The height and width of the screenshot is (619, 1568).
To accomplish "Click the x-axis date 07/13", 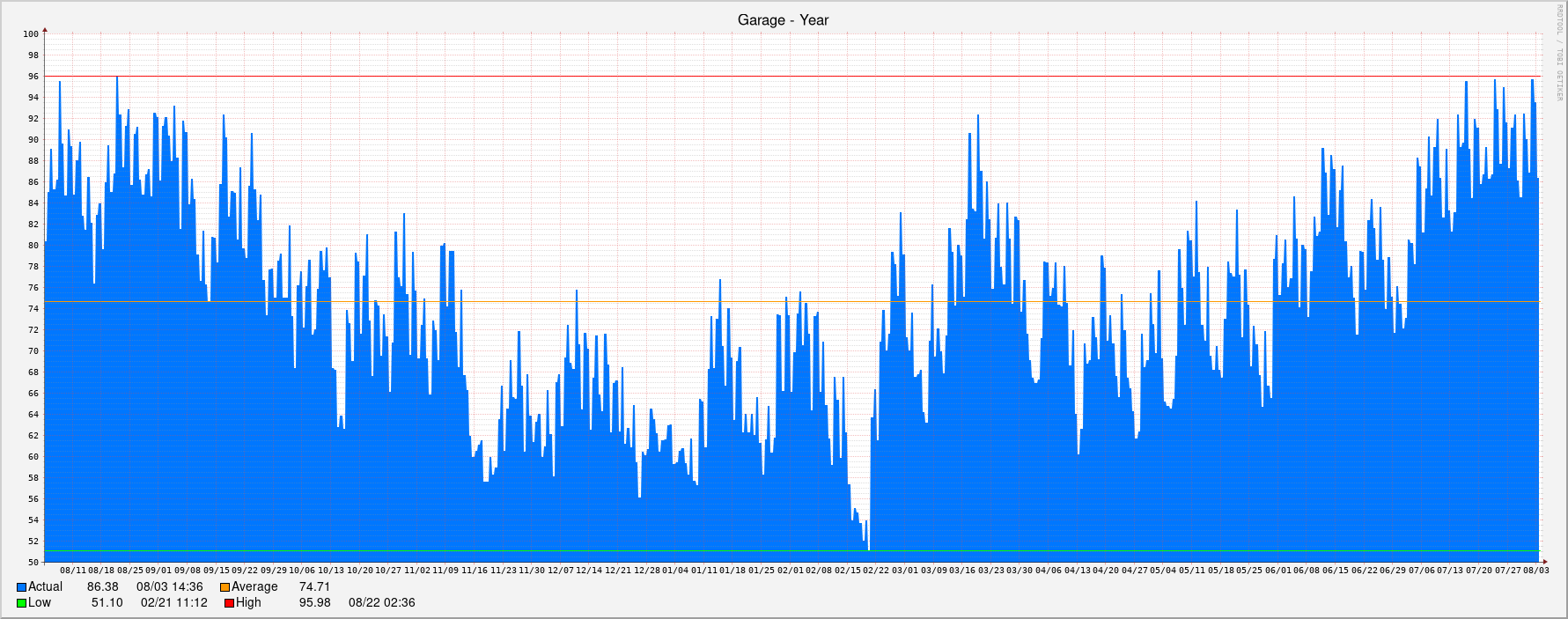I will click(x=1449, y=571).
